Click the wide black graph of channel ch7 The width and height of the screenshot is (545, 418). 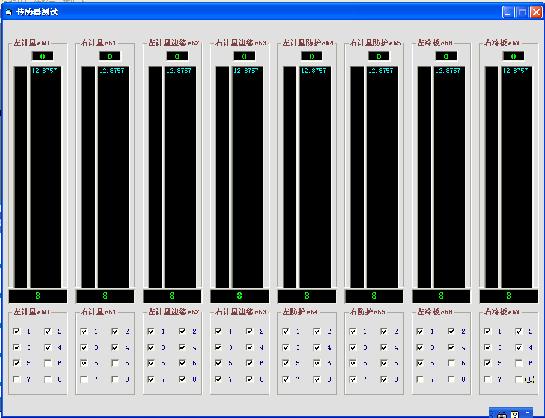pos(516,177)
